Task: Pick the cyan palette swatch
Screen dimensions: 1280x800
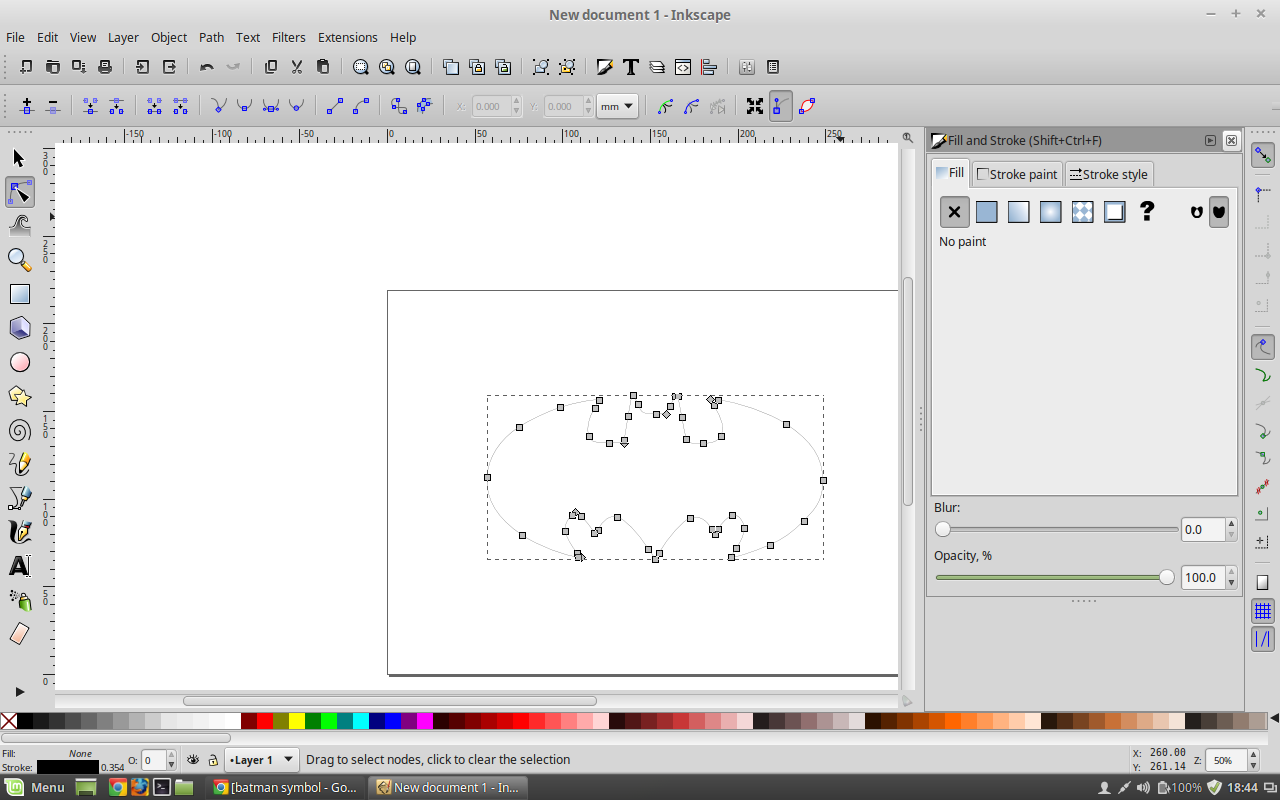Action: click(x=361, y=720)
